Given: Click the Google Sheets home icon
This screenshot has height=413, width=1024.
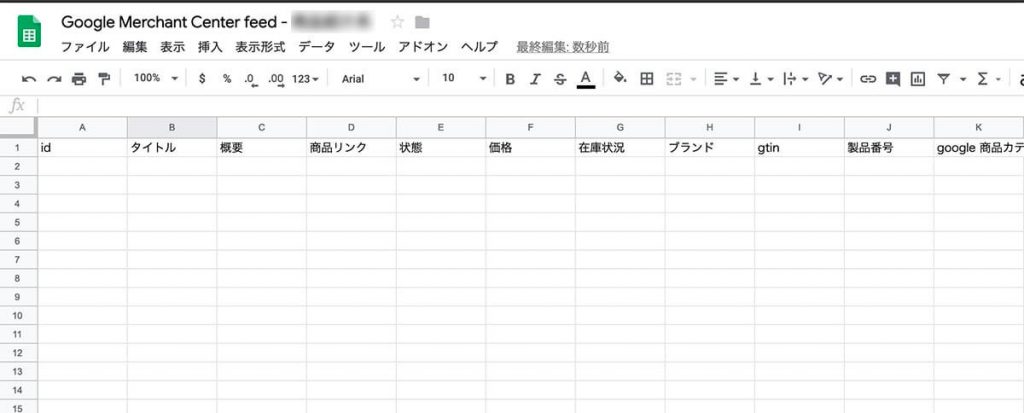Looking at the screenshot, I should (29, 33).
